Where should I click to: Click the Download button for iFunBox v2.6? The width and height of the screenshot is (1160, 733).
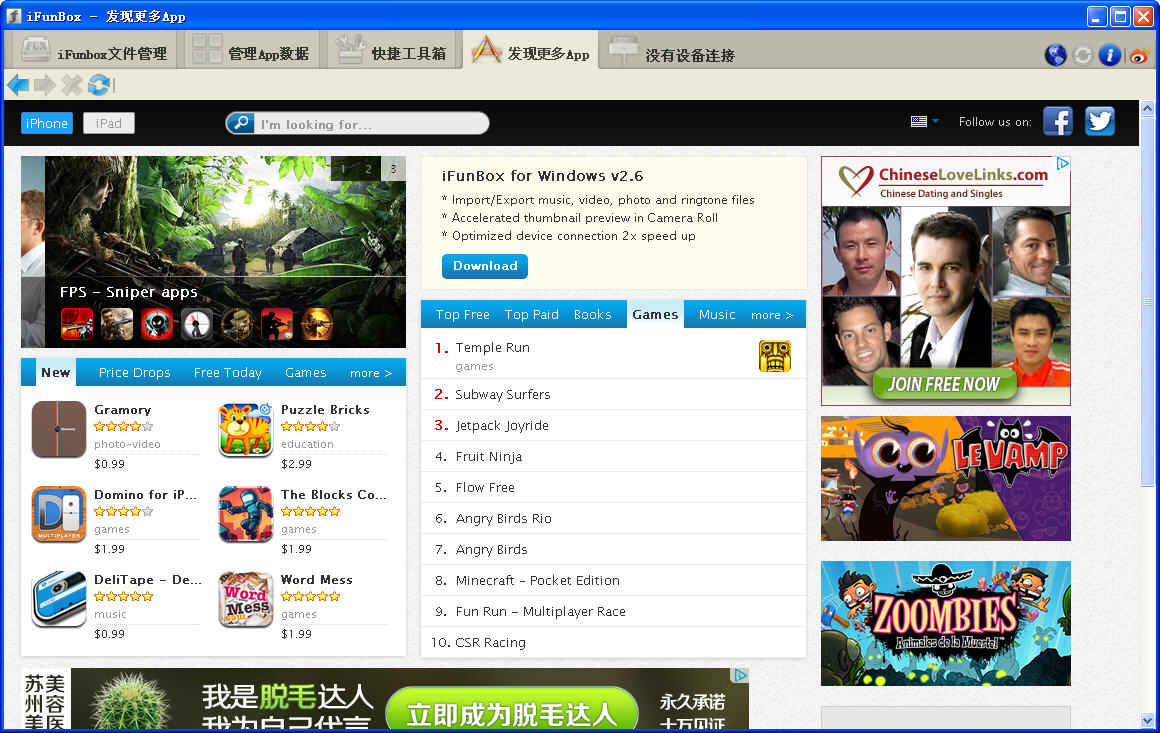(x=485, y=266)
